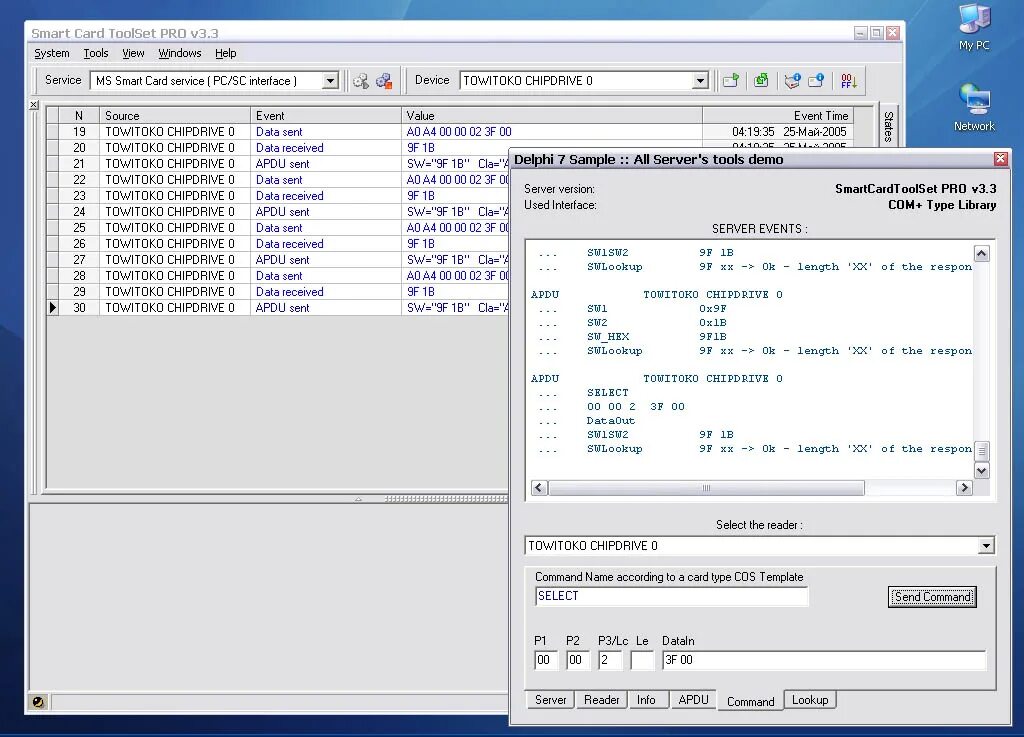Viewport: 1024px width, 737px height.
Task: Open the vertical States side tab
Action: [x=888, y=126]
